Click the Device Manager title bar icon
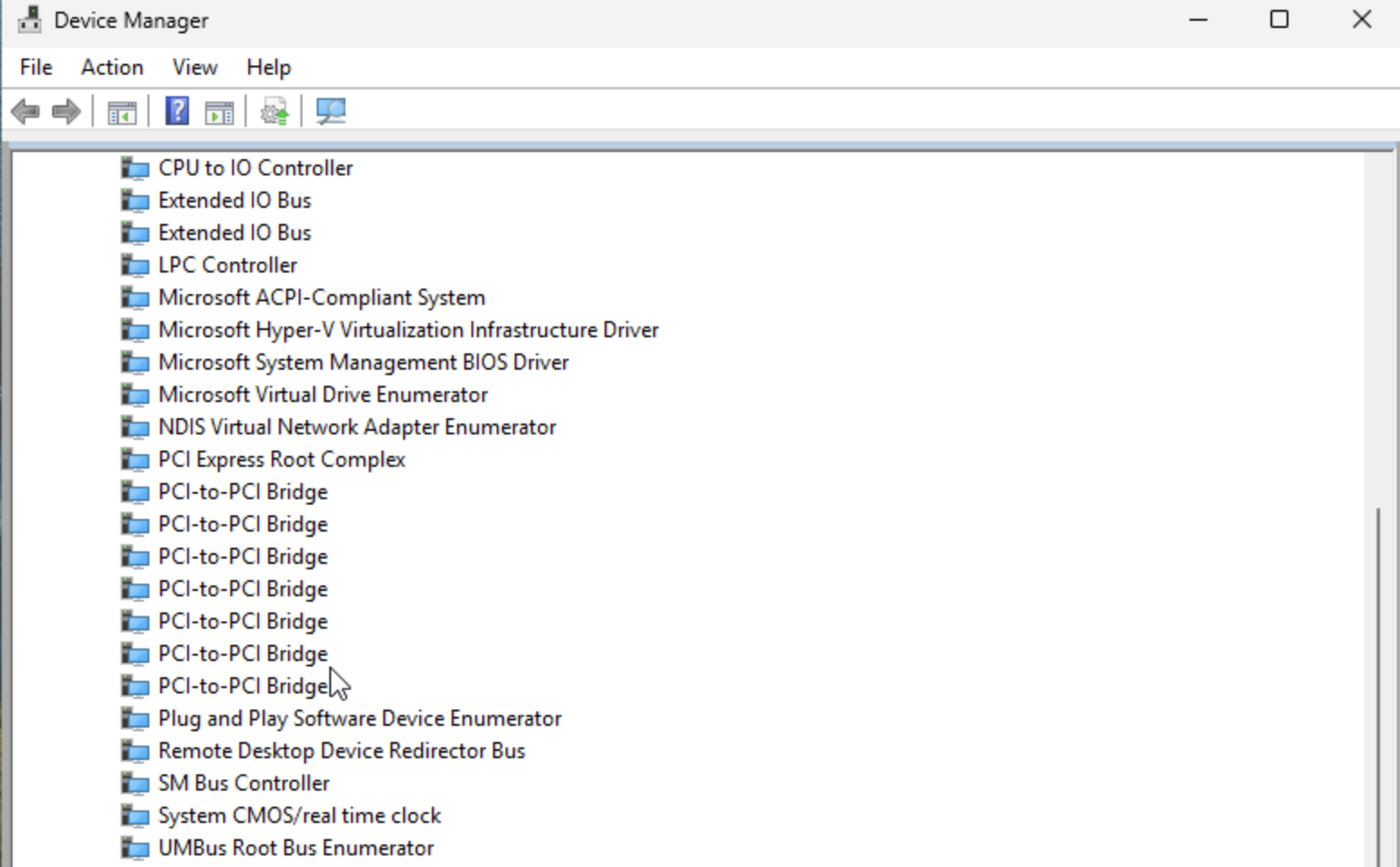1400x867 pixels. click(x=30, y=20)
